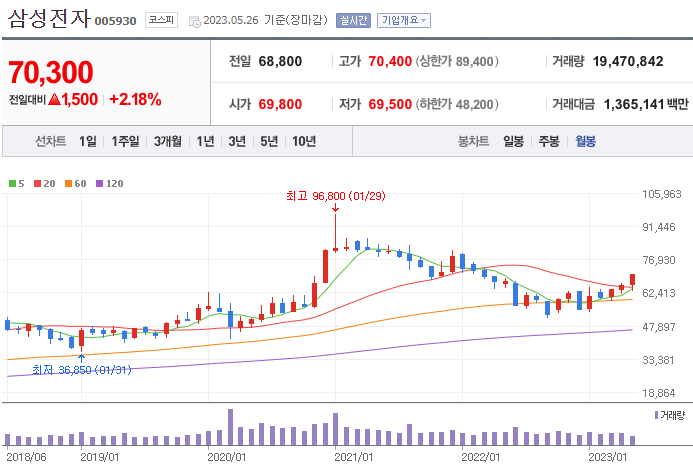Click the 최저 36,850 (01/31) chart marker

(x=82, y=370)
